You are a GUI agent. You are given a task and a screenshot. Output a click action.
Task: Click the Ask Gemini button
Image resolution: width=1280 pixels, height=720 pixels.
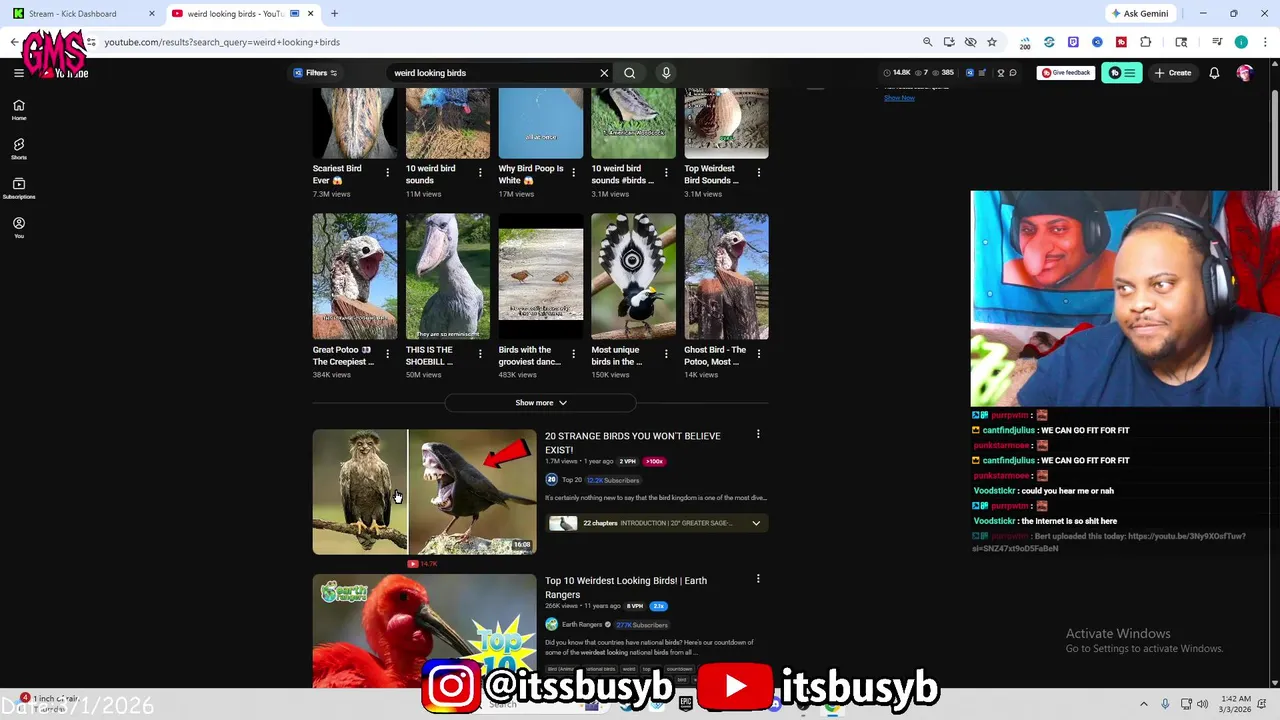[1139, 14]
